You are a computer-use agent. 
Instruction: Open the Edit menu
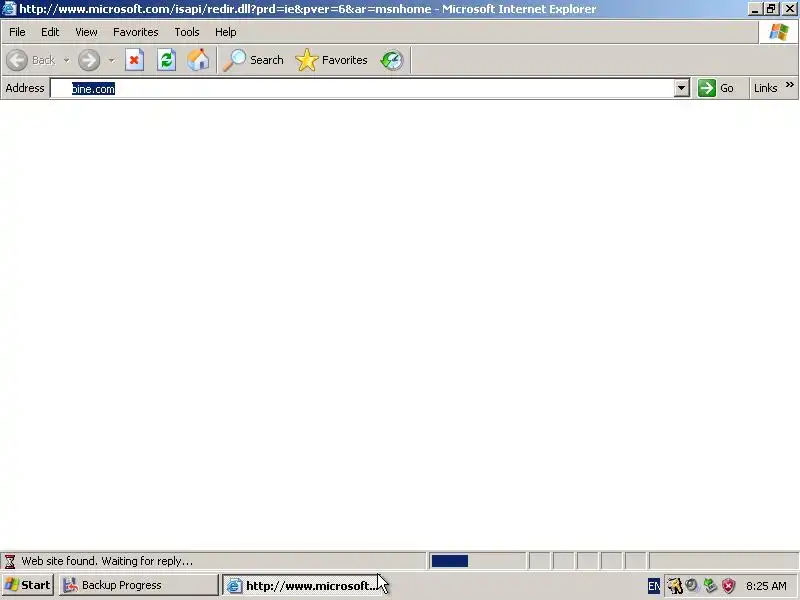50,32
